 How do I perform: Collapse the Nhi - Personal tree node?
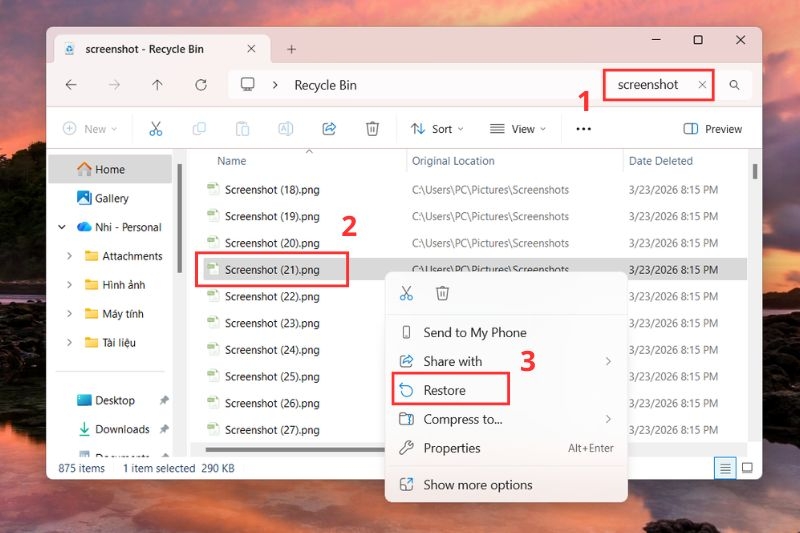pyautogui.click(x=62, y=227)
